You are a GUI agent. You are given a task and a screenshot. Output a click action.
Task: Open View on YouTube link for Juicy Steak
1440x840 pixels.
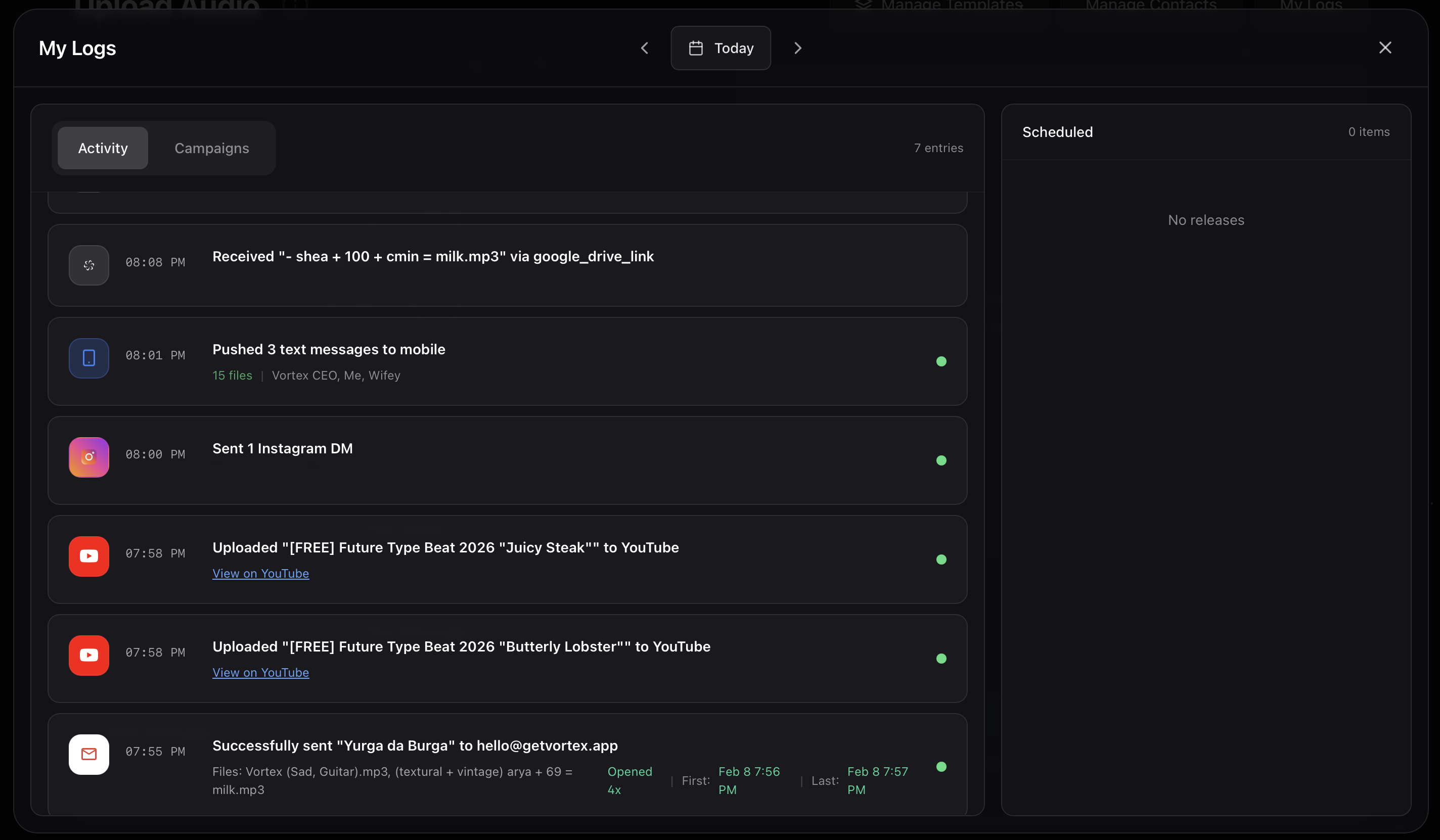[x=260, y=573]
